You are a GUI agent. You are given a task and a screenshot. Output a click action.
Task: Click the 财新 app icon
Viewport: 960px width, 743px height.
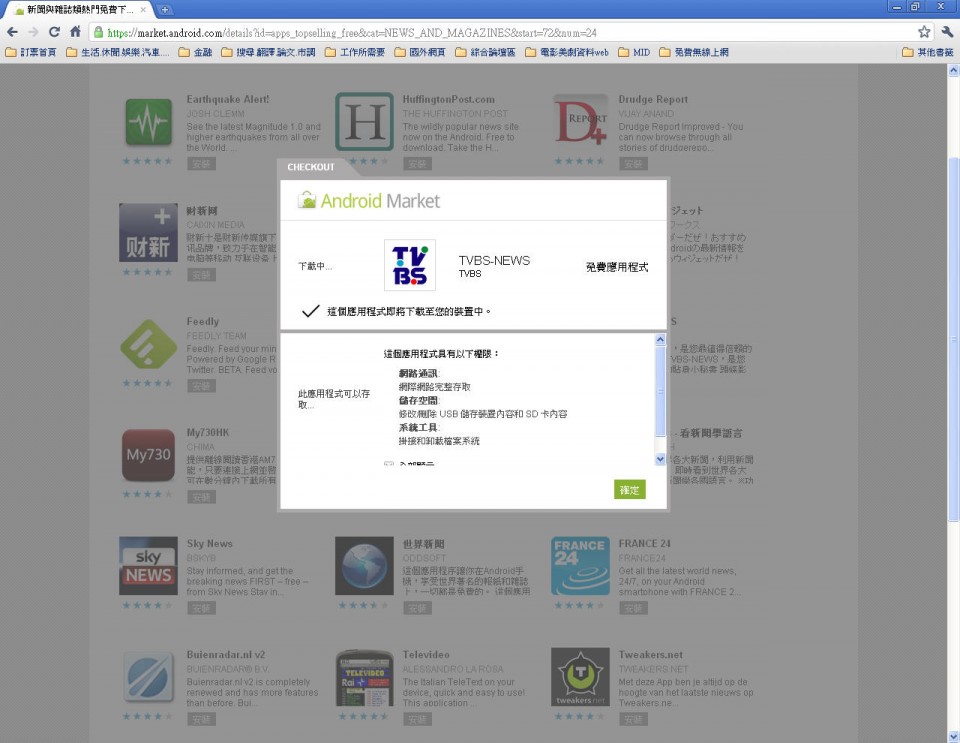pyautogui.click(x=148, y=233)
